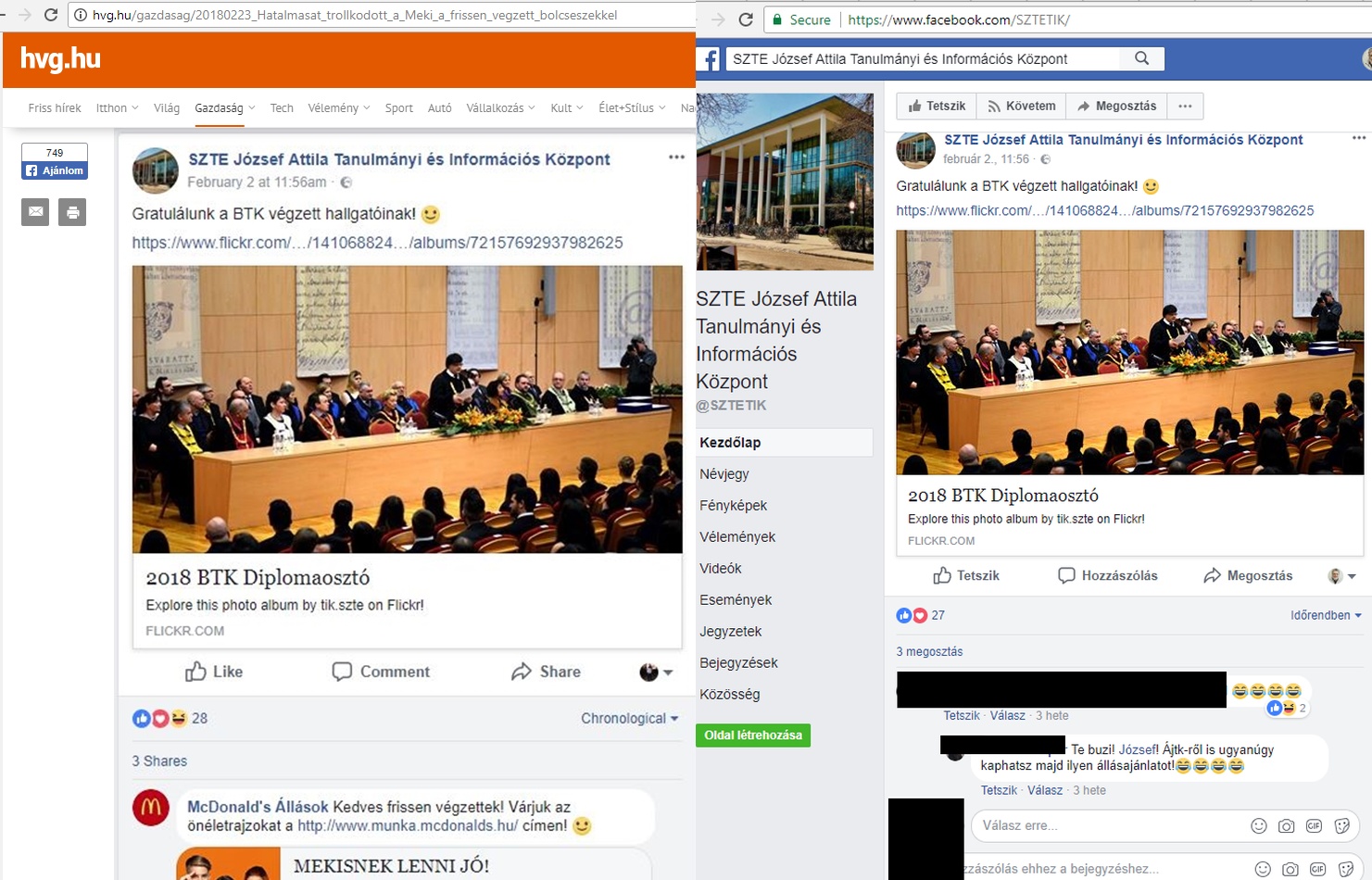Reload the hvg.hu browser page
The height and width of the screenshot is (880, 1372).
50,15
